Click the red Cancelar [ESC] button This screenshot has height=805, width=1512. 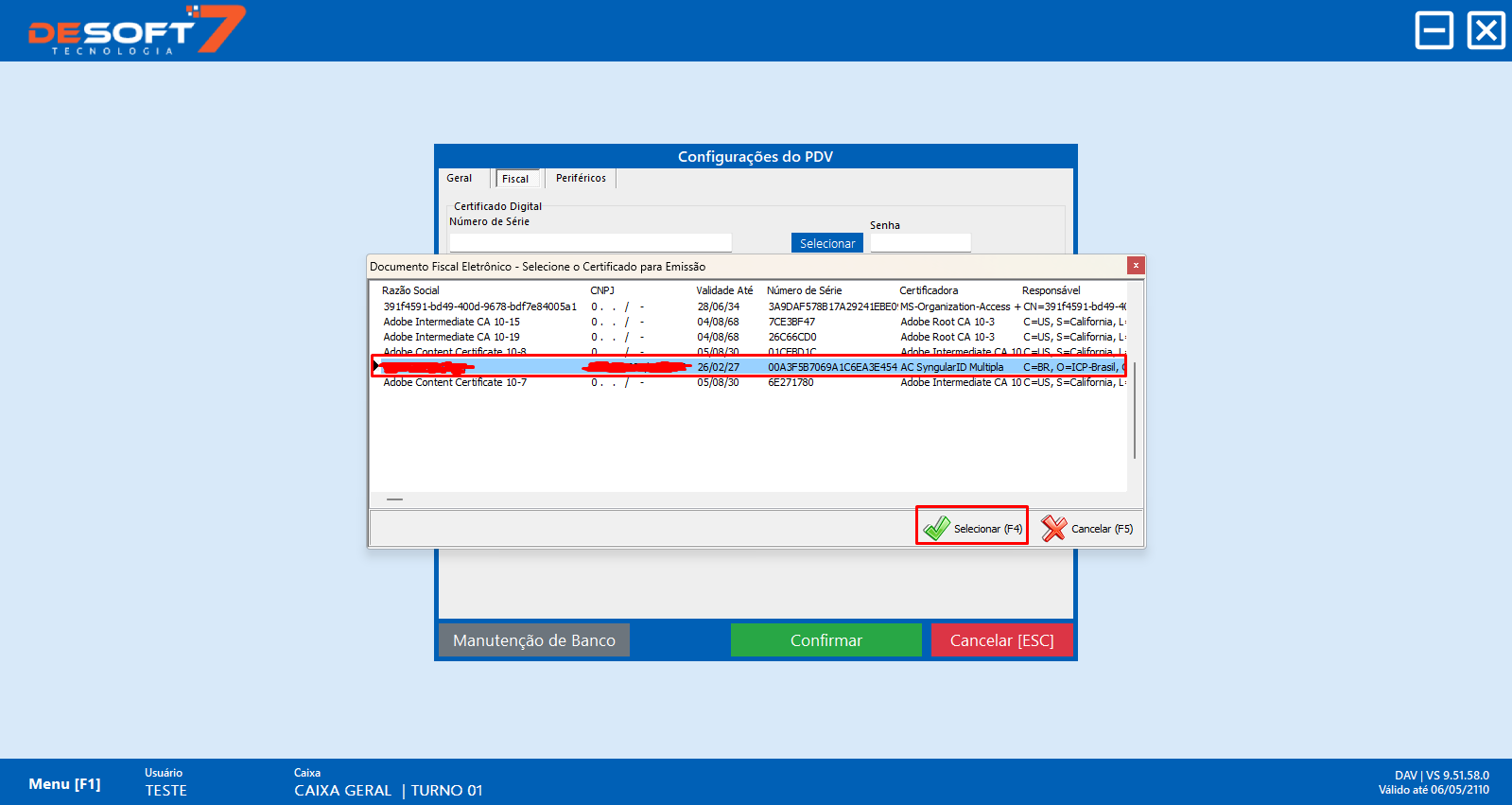(x=1002, y=640)
